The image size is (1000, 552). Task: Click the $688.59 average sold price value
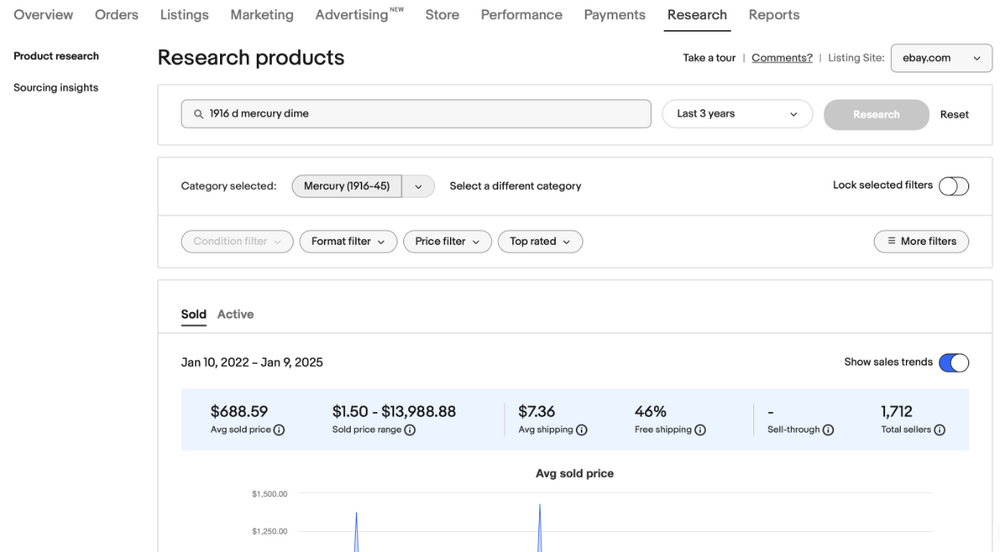(239, 412)
